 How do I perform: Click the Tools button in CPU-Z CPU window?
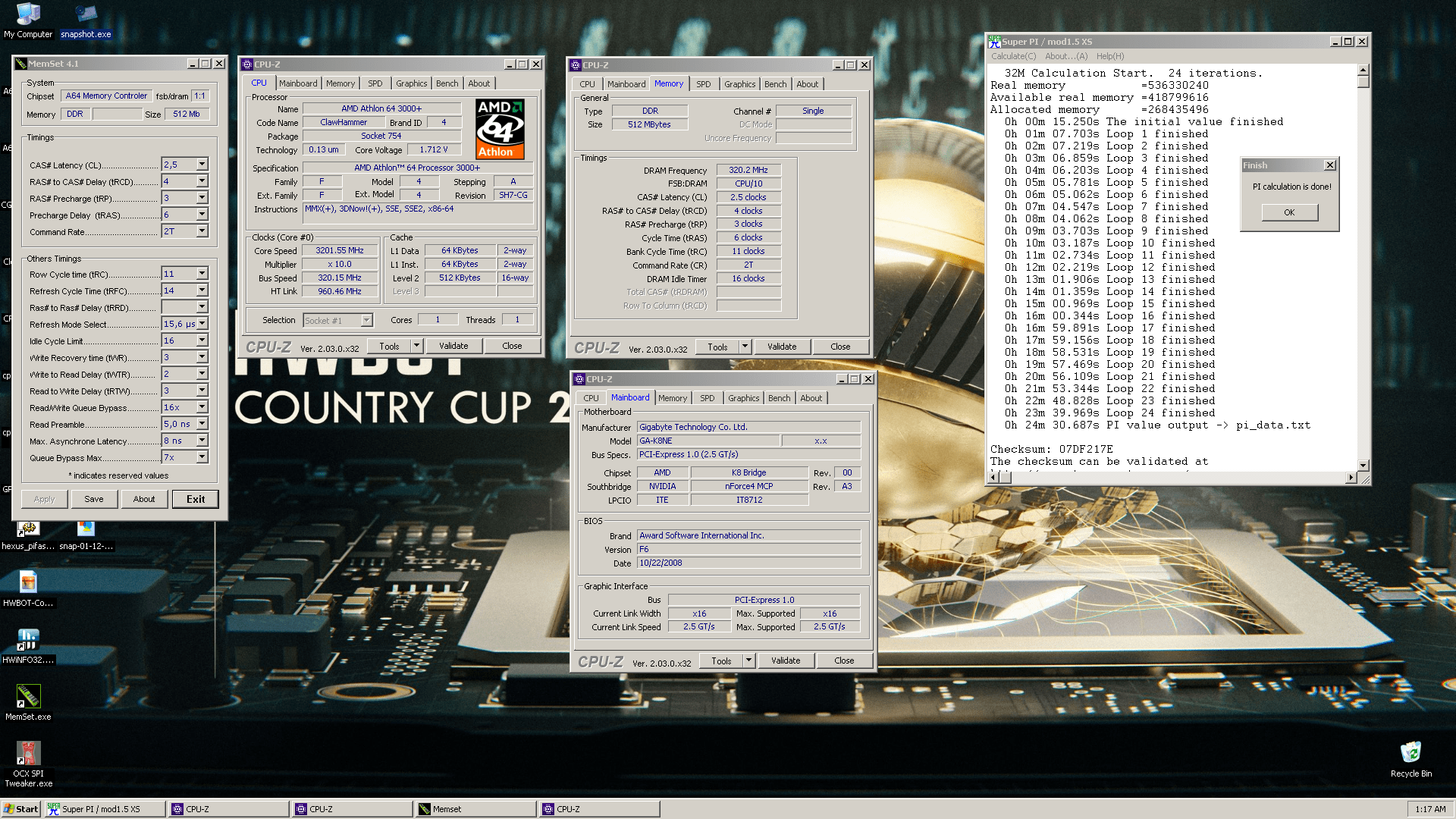[389, 346]
